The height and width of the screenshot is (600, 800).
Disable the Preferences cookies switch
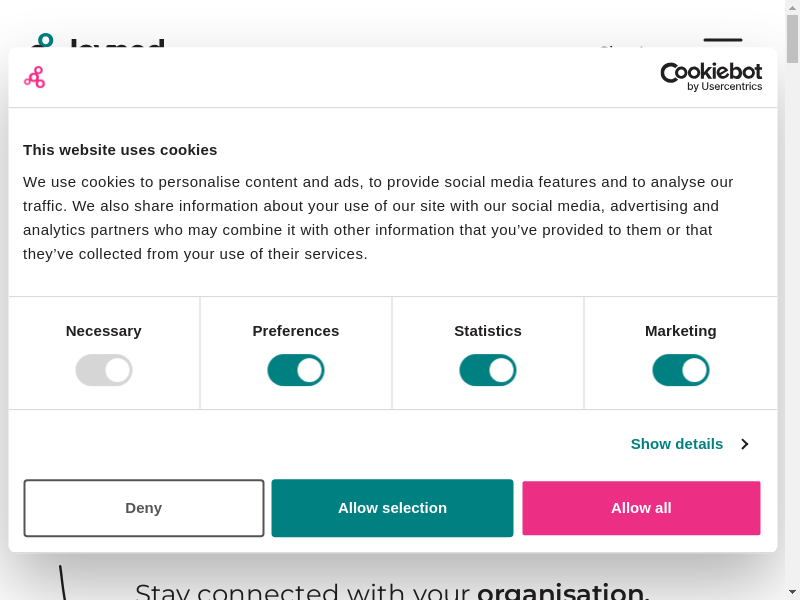tap(296, 370)
